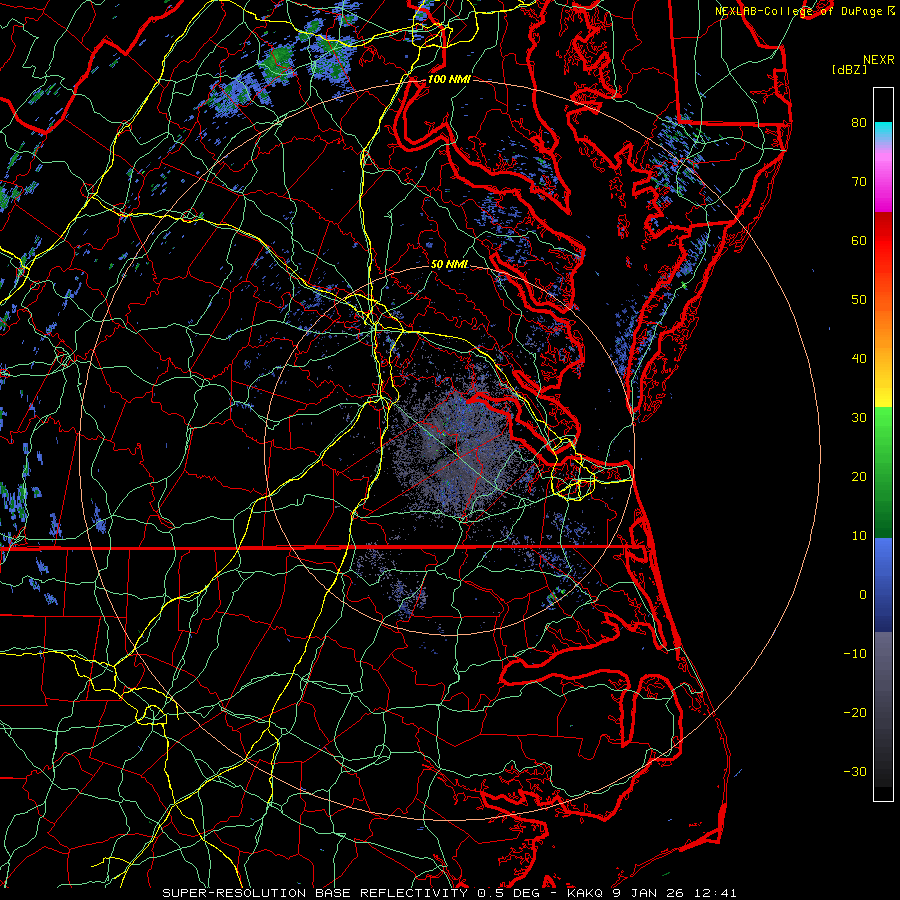Click the 80 dBZ value on the scale
The image size is (900, 900).
click(859, 122)
